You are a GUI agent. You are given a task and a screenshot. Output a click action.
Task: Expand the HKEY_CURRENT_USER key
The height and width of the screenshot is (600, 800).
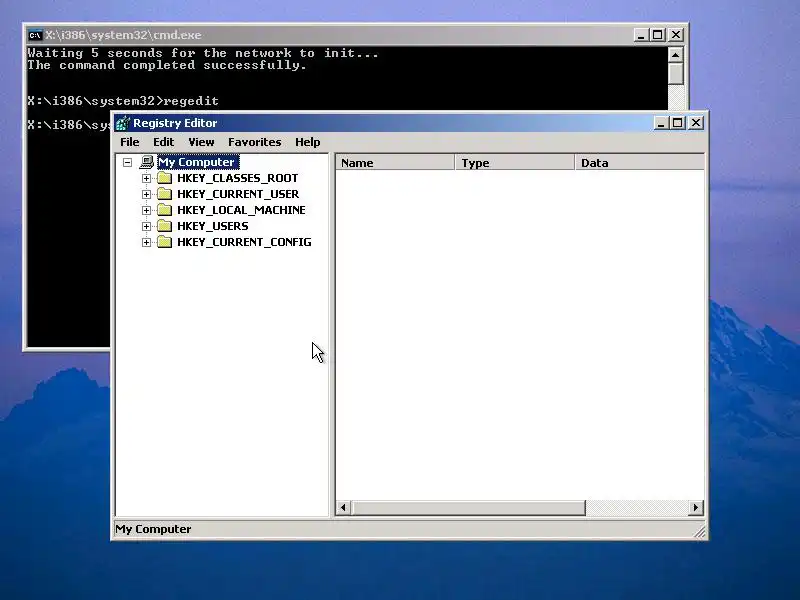tap(146, 194)
